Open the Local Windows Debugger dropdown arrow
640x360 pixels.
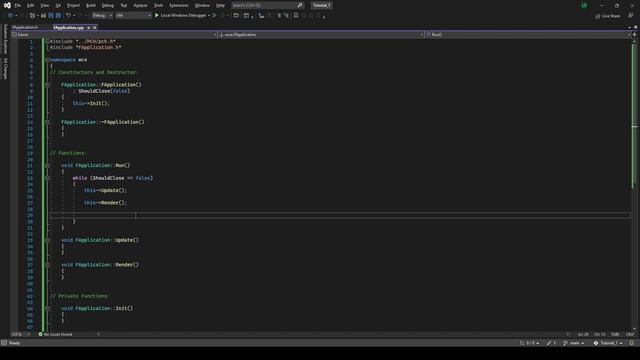(x=209, y=16)
